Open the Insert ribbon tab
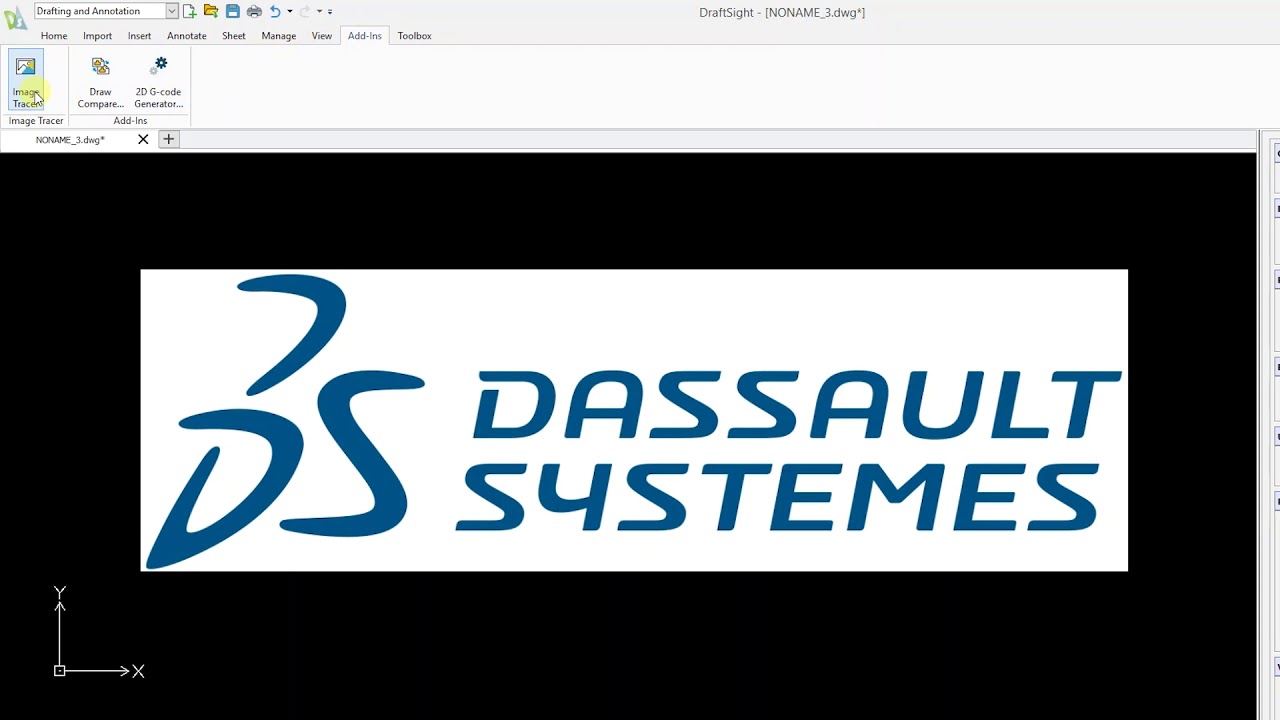This screenshot has height=720, width=1280. coord(139,36)
